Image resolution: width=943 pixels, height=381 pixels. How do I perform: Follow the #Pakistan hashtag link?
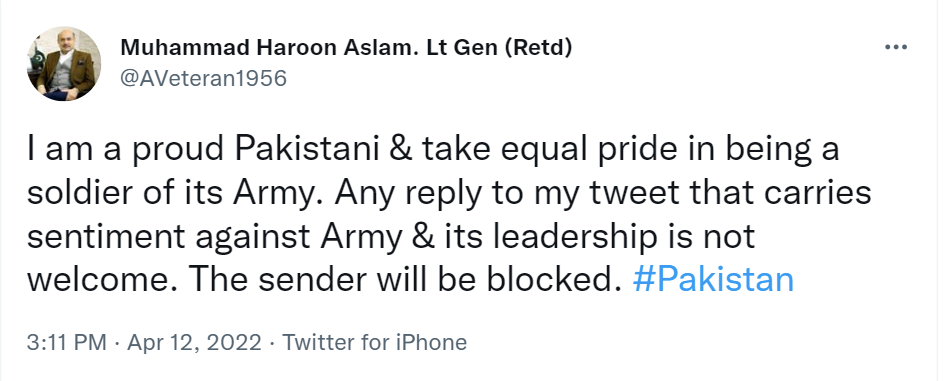(713, 279)
